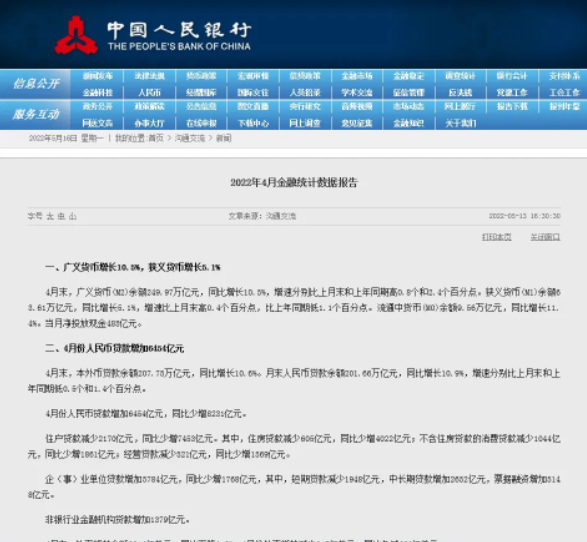The width and height of the screenshot is (587, 542).
Task: Open the 国际交往 navigation item
Action: tap(253, 92)
